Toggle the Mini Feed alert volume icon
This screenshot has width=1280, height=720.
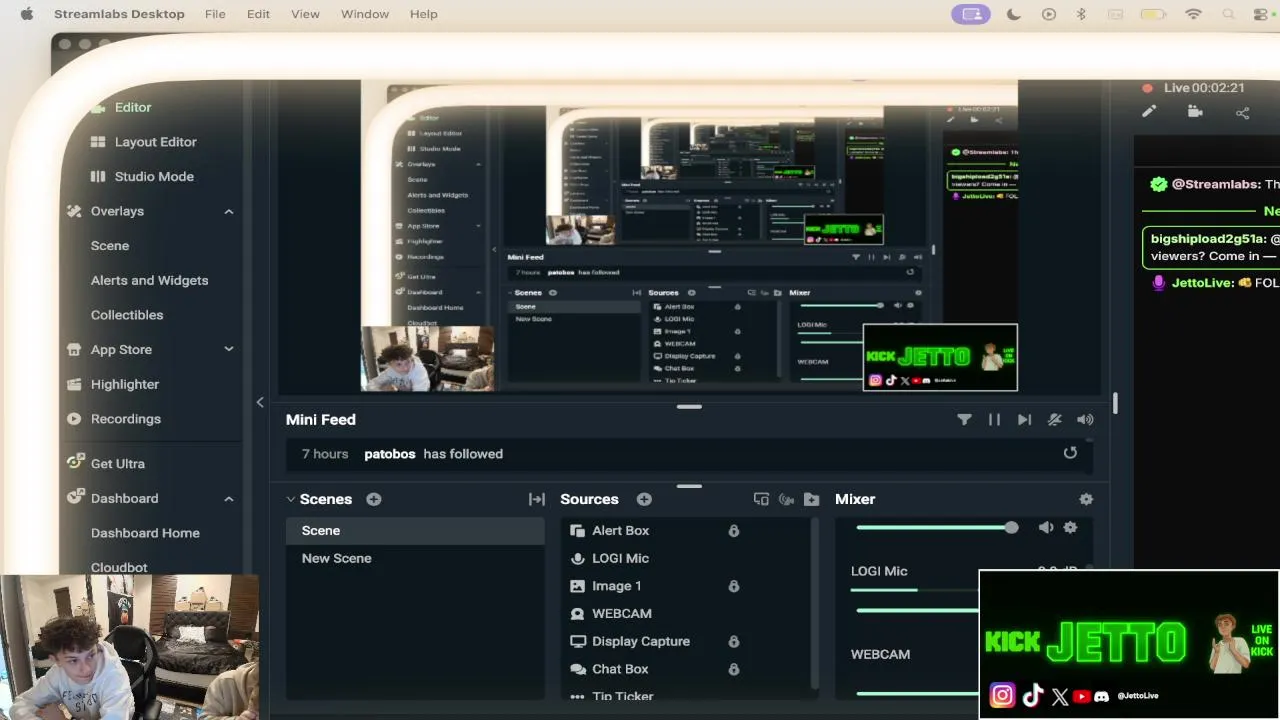click(x=1085, y=420)
